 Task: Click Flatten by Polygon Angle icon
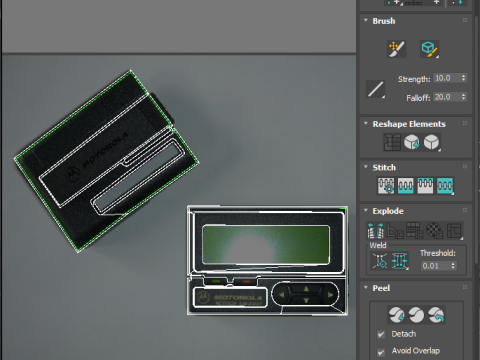point(395,231)
